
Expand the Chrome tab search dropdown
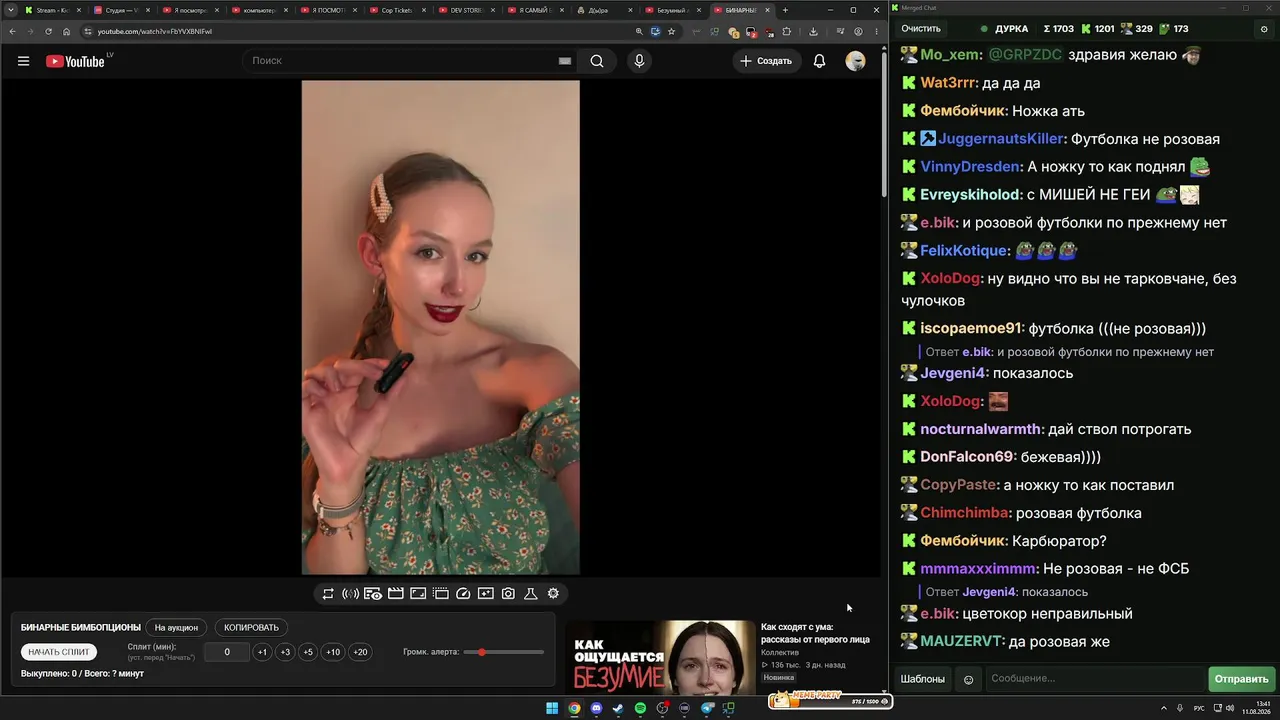[x=10, y=10]
